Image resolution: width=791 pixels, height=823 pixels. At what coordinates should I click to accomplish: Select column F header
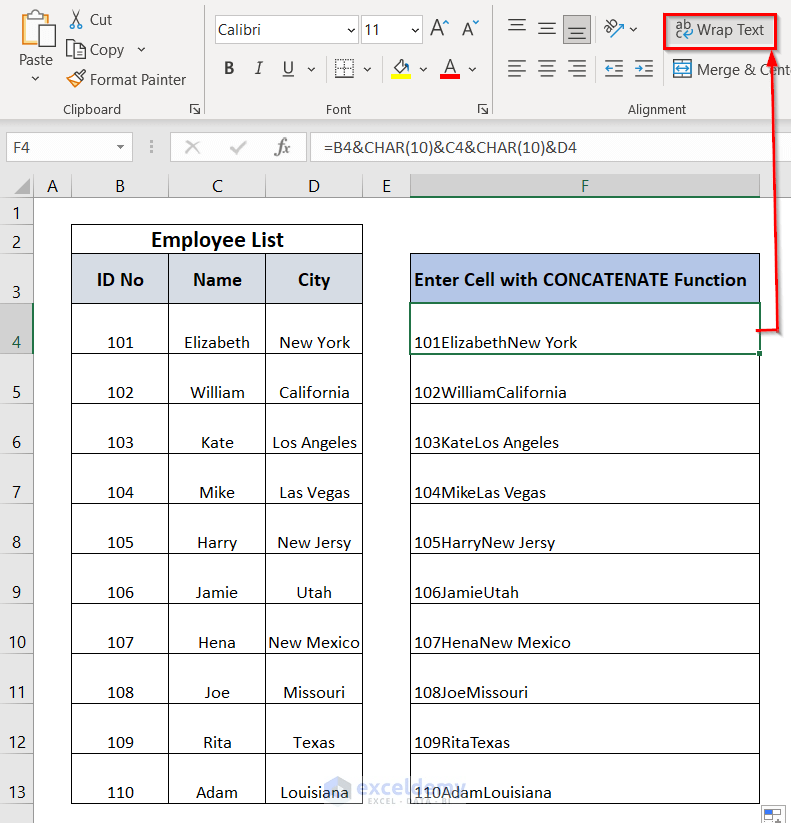pyautogui.click(x=585, y=186)
